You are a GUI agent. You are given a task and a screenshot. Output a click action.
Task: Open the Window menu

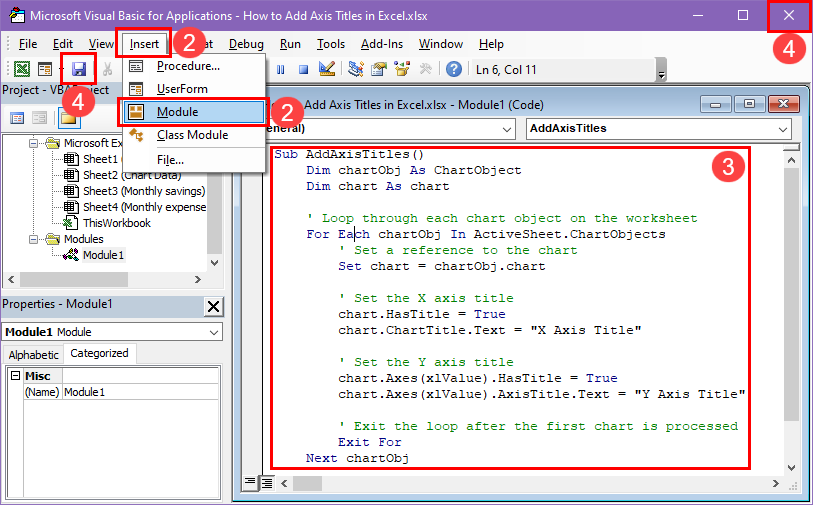coord(441,44)
